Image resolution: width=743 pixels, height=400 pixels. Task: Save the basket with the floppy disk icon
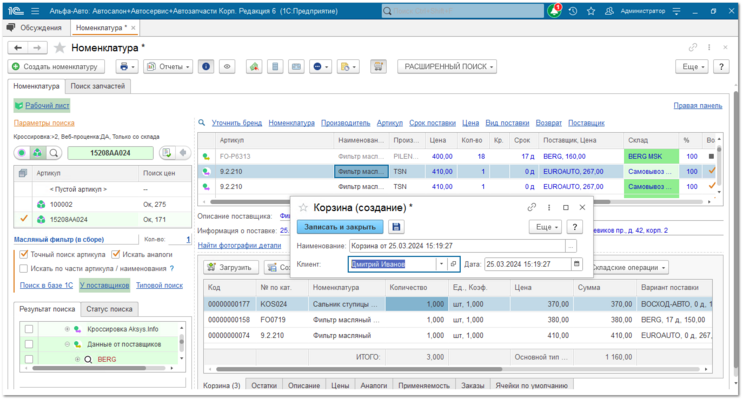pos(396,227)
